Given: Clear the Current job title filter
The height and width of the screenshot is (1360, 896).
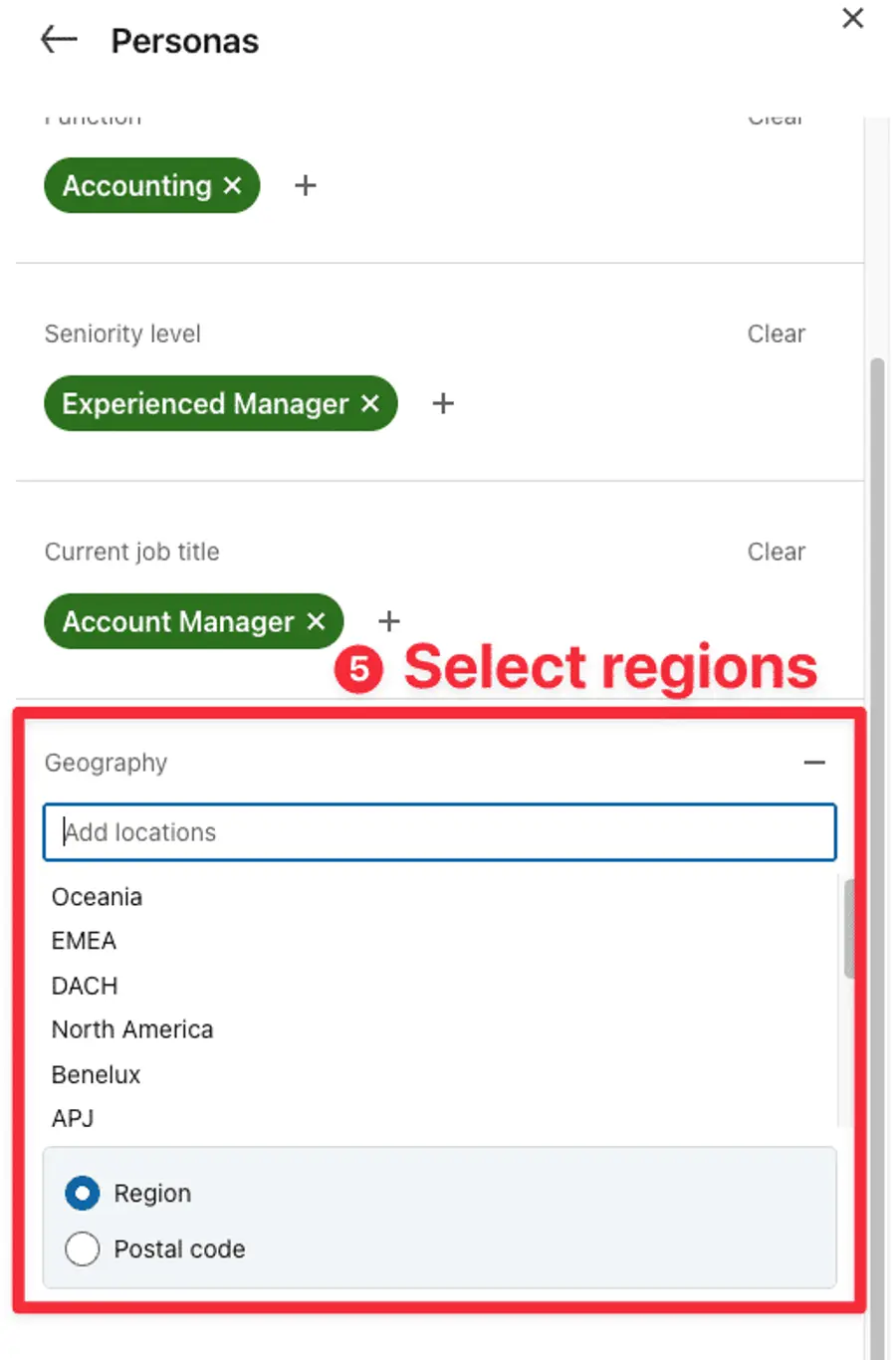Looking at the screenshot, I should 777,551.
